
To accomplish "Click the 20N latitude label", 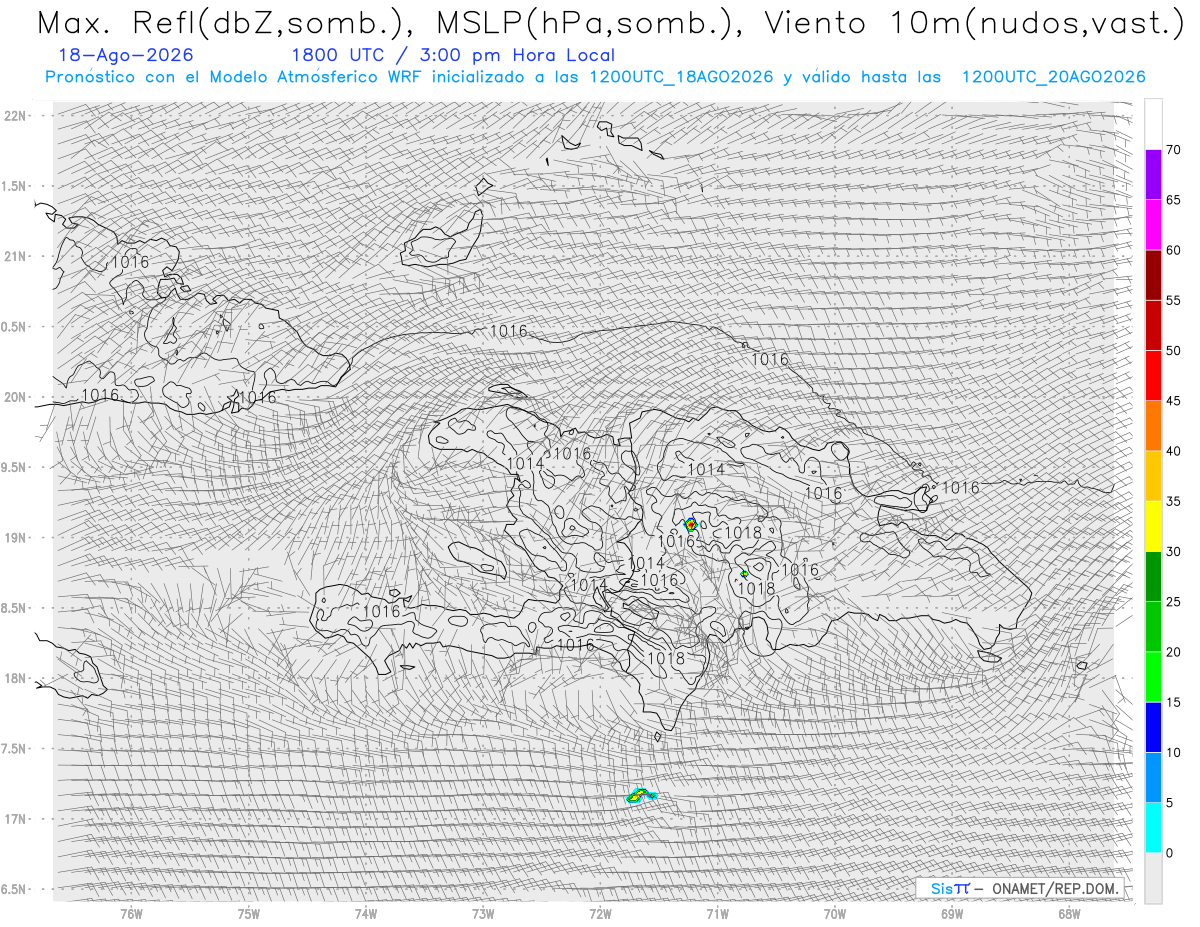I will tap(16, 397).
